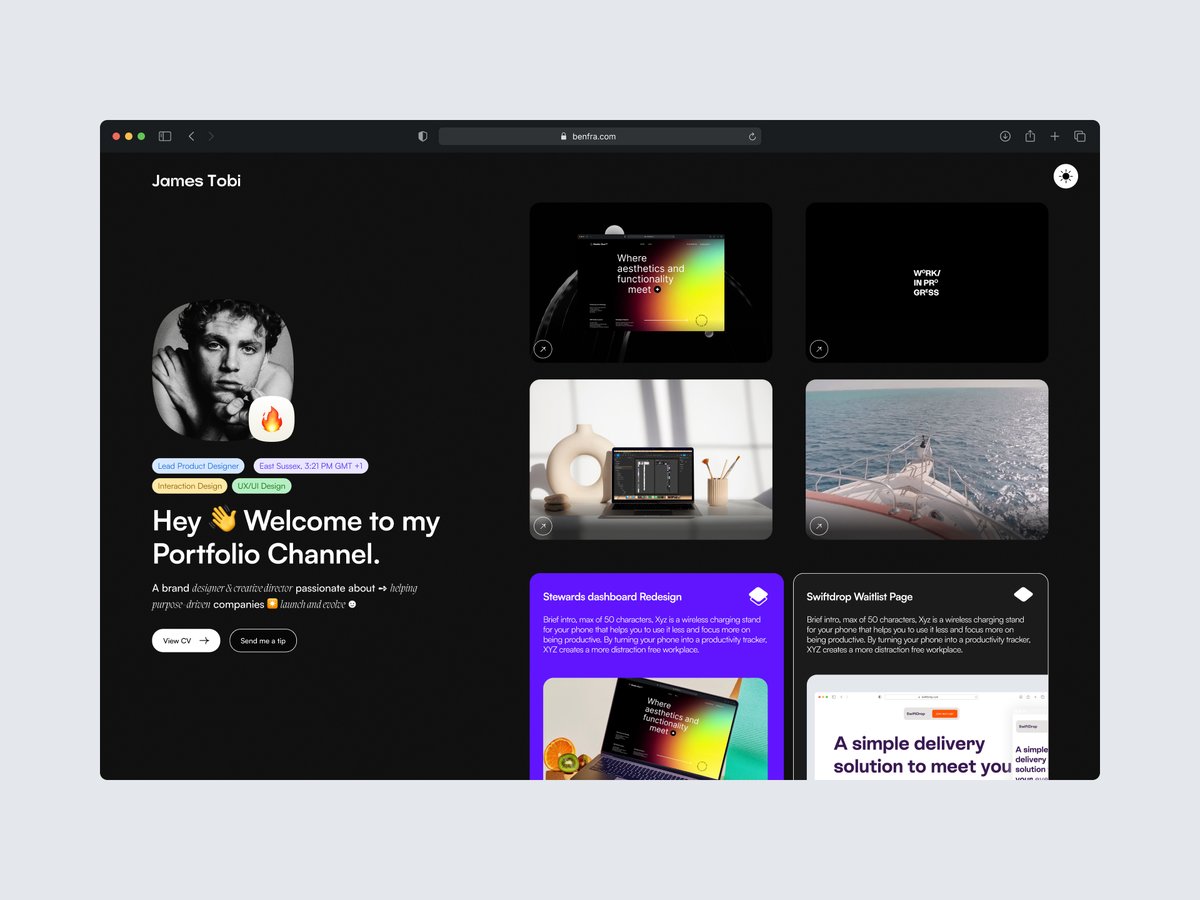Open the Safari downloads icon

click(x=1005, y=136)
